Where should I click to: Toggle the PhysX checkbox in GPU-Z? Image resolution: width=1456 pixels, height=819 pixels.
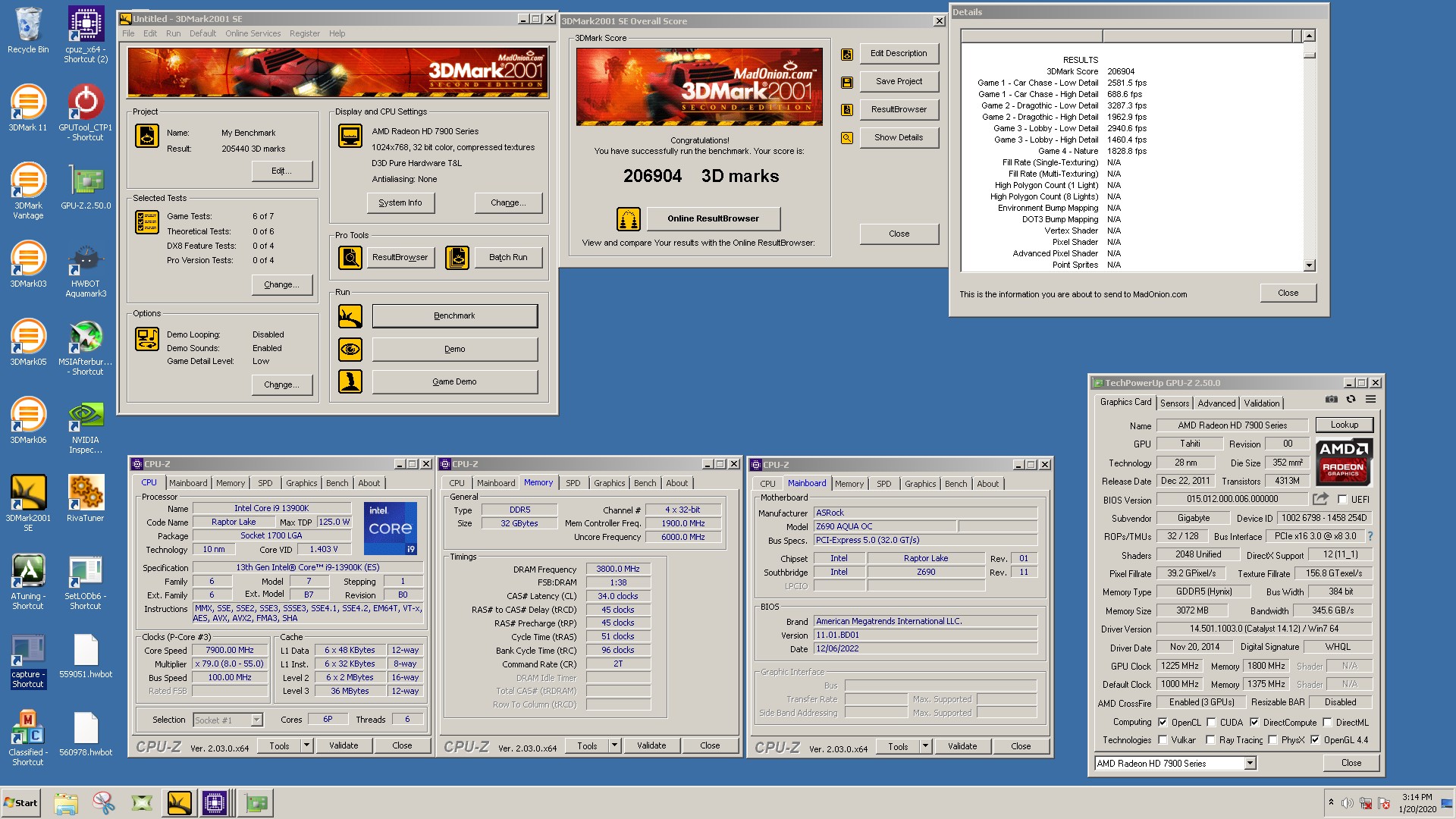pos(1272,740)
